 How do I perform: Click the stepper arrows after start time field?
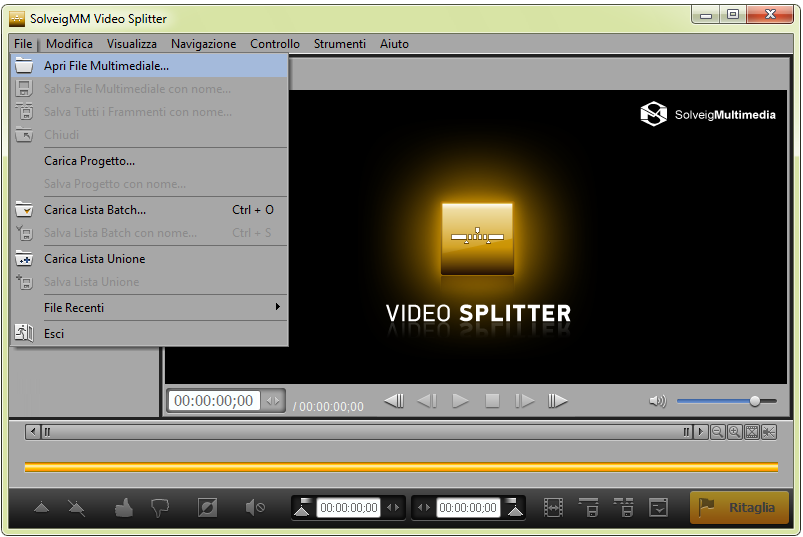point(393,508)
